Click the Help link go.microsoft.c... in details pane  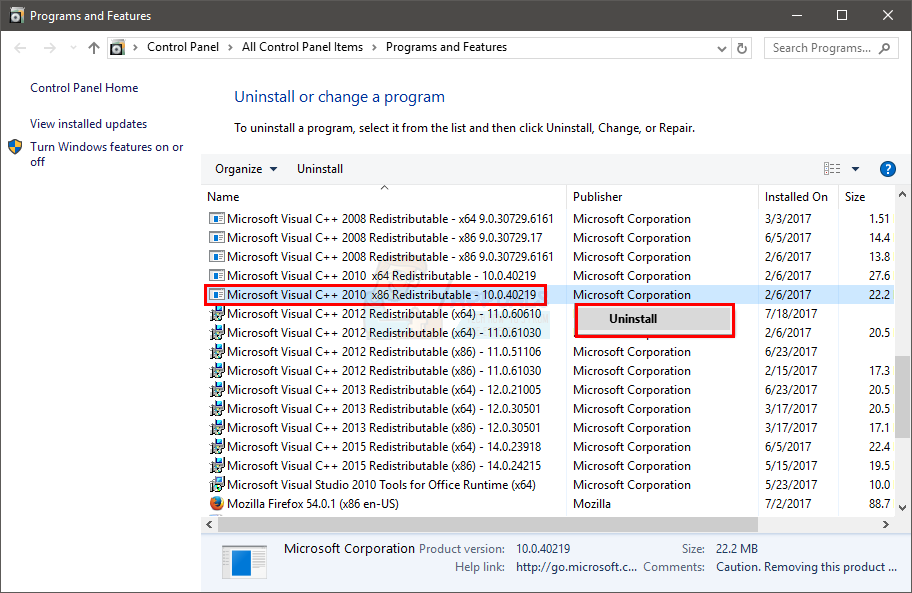[576, 567]
